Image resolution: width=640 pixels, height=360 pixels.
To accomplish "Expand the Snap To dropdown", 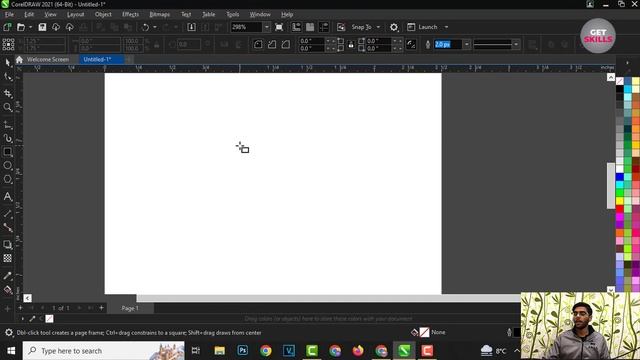I will (378, 27).
